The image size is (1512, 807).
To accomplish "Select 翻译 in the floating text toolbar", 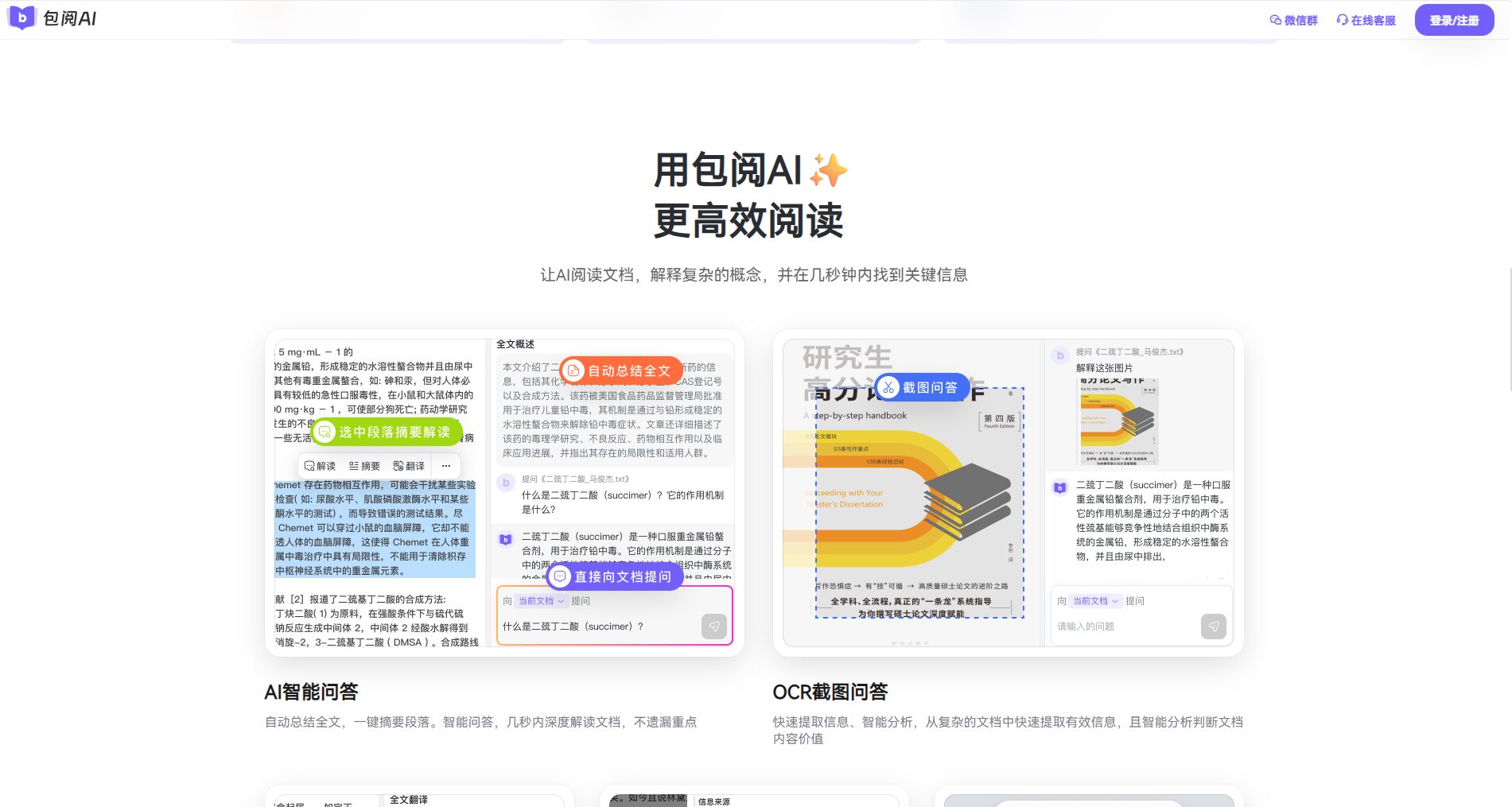I will point(409,466).
